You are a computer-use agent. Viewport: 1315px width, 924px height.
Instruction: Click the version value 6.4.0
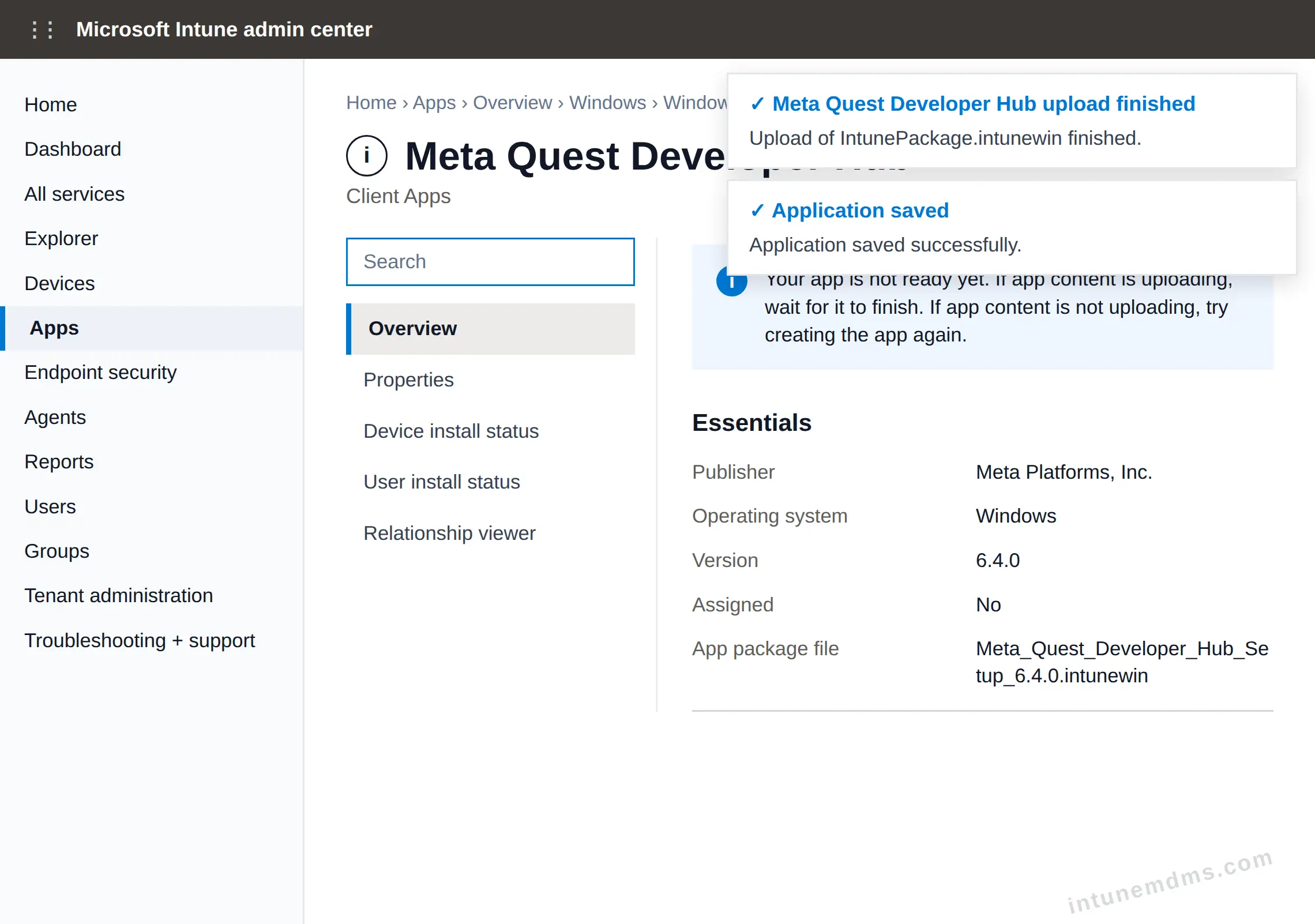[998, 561]
